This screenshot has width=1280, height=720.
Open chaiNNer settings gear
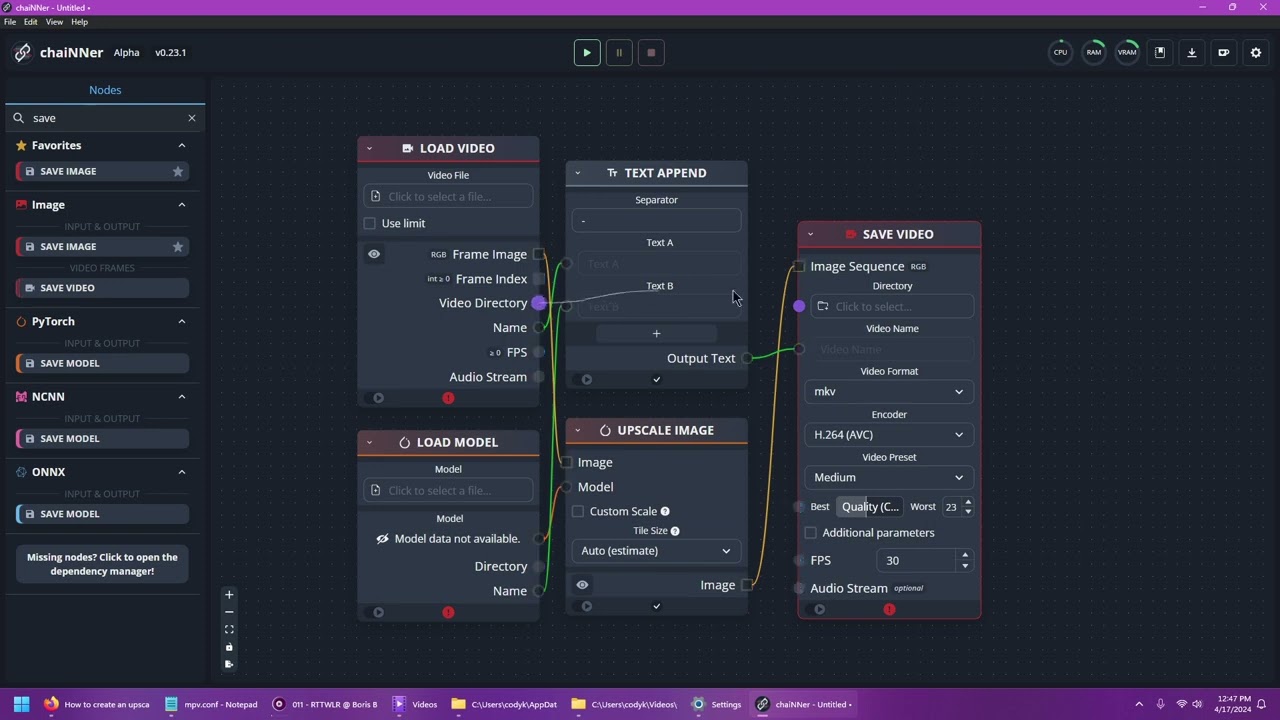click(x=1256, y=52)
